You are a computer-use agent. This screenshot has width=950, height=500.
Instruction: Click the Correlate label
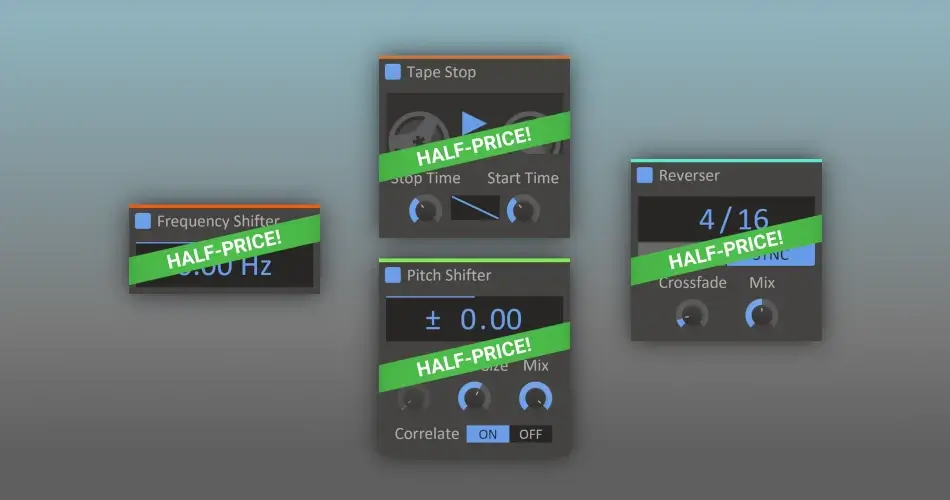(427, 434)
